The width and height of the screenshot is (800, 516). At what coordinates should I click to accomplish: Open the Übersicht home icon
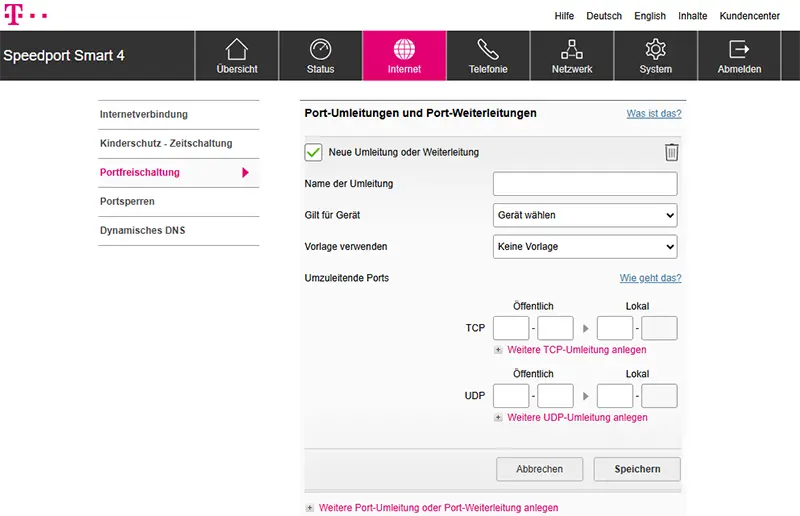tap(236, 50)
